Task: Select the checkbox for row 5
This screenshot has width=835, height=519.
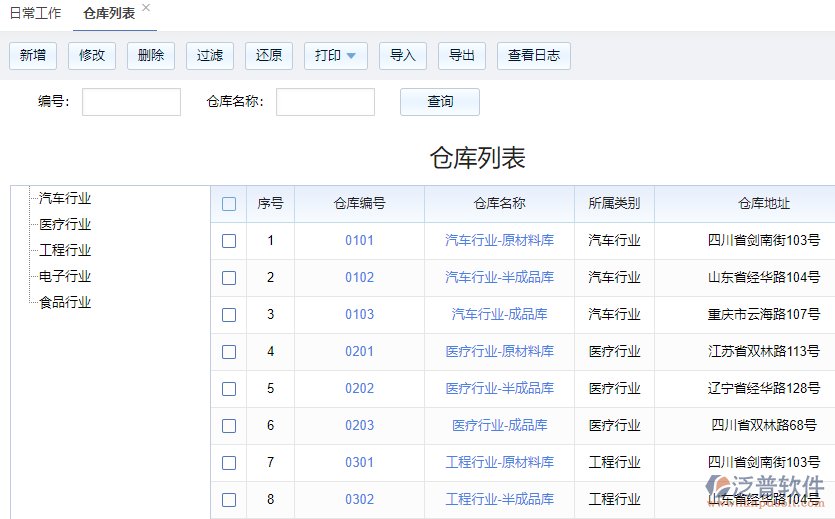Action: (229, 389)
